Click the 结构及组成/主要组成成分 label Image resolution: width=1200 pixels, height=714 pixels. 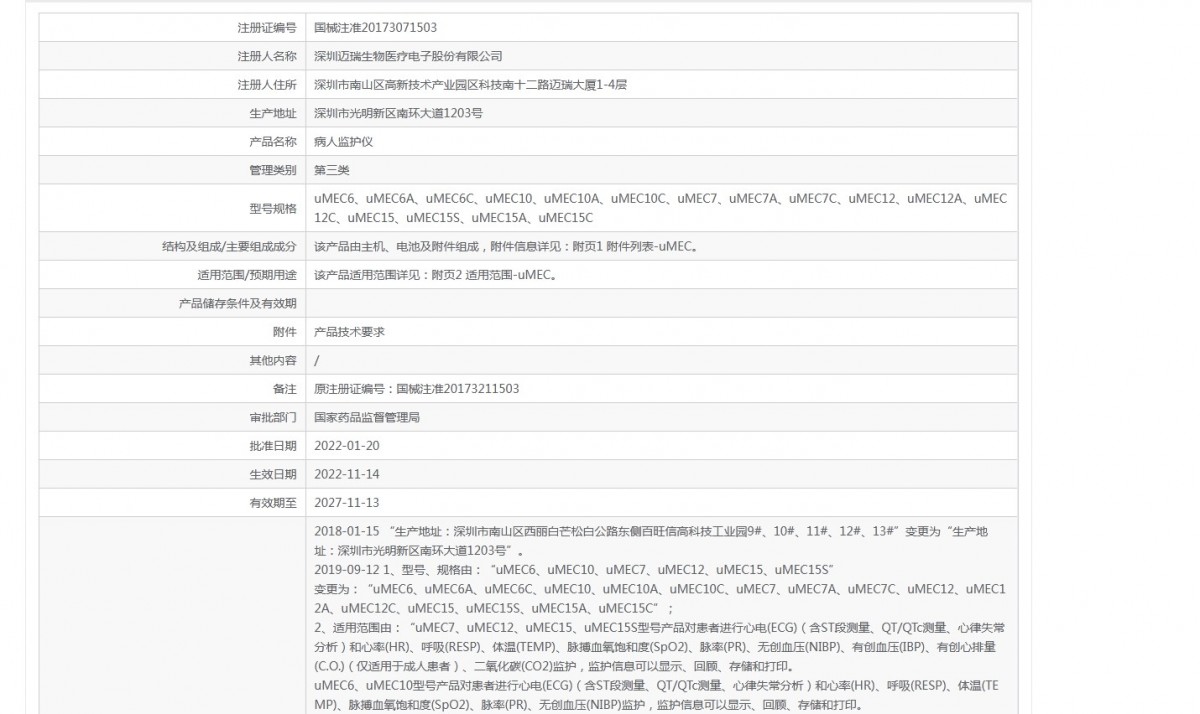pyautogui.click(x=229, y=246)
